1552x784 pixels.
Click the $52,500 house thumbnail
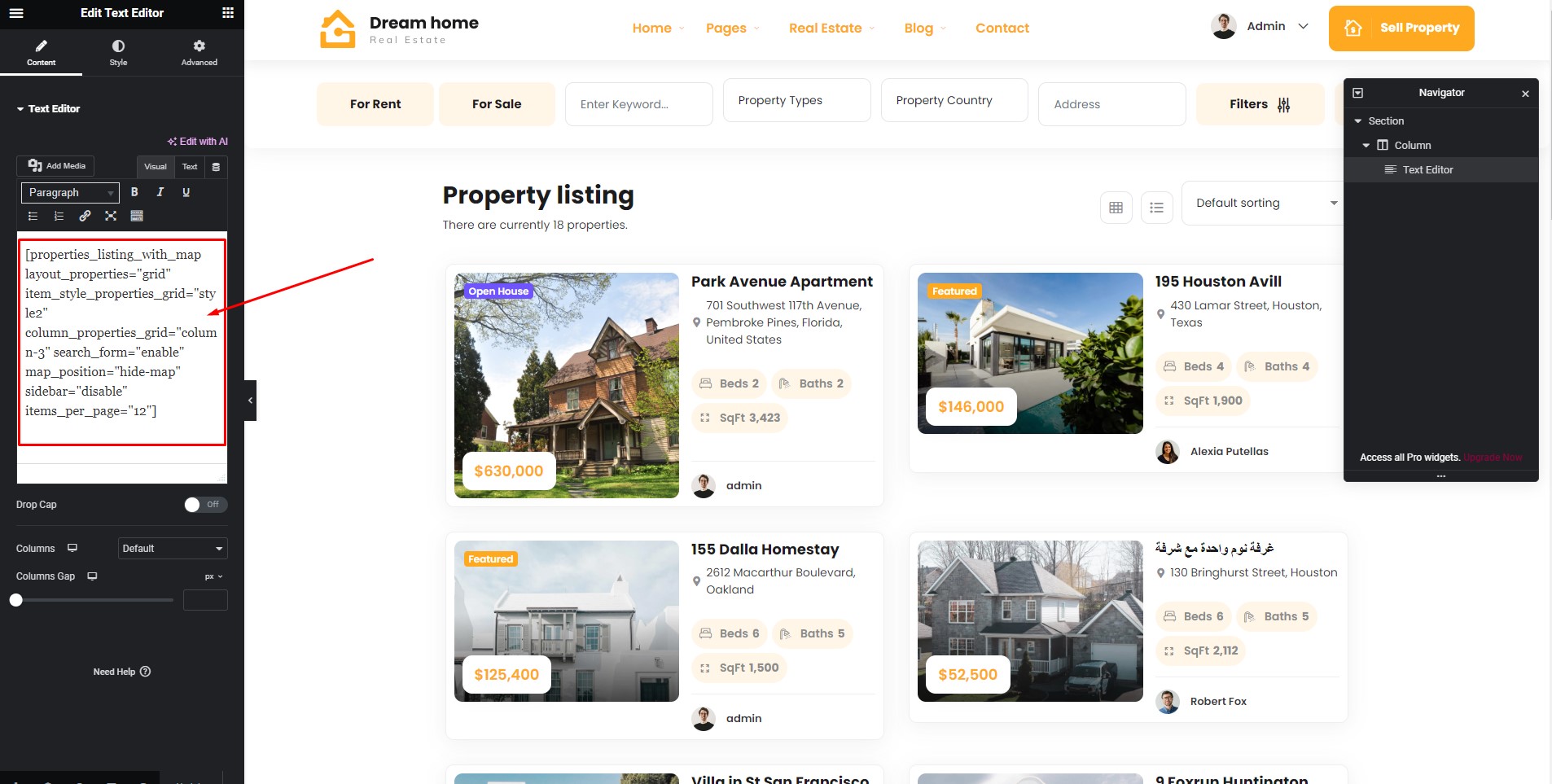coord(1030,621)
